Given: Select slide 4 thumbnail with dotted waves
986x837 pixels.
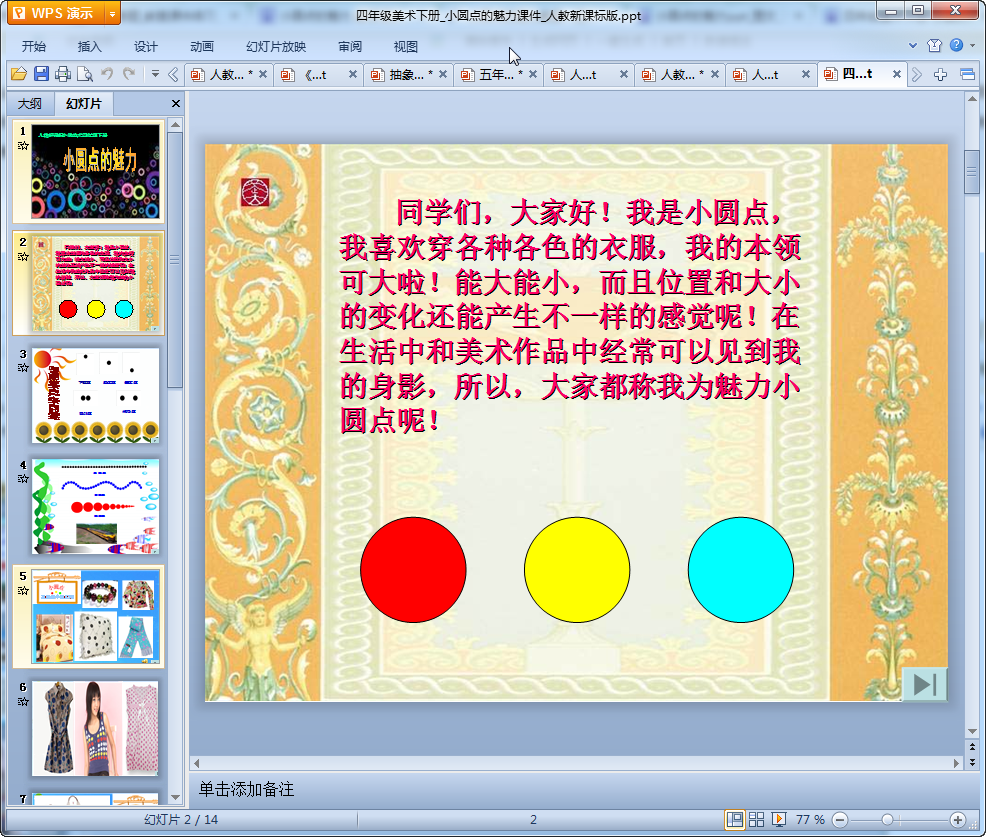Looking at the screenshot, I should tap(96, 506).
